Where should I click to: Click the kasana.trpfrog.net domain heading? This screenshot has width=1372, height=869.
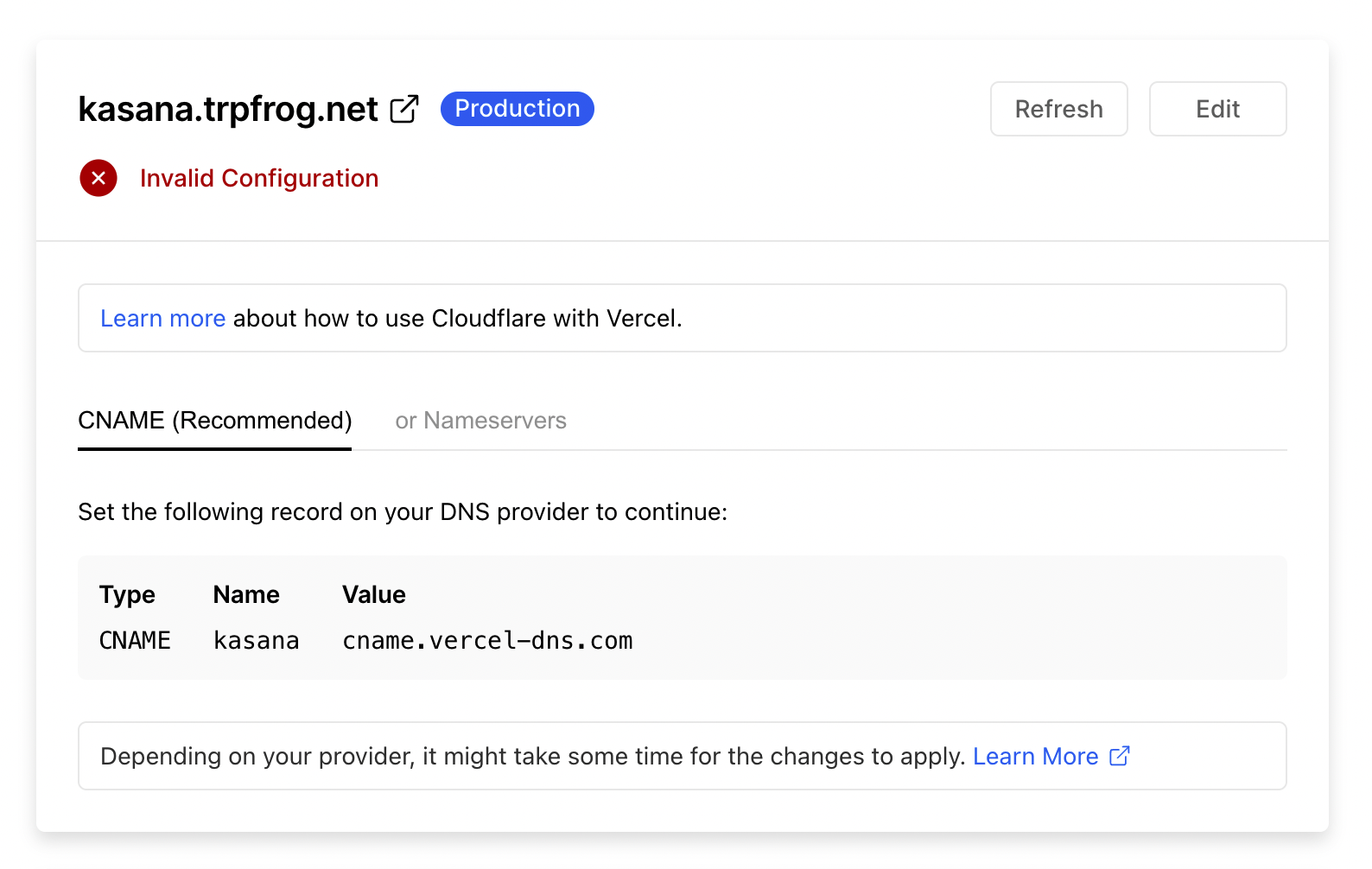[228, 110]
